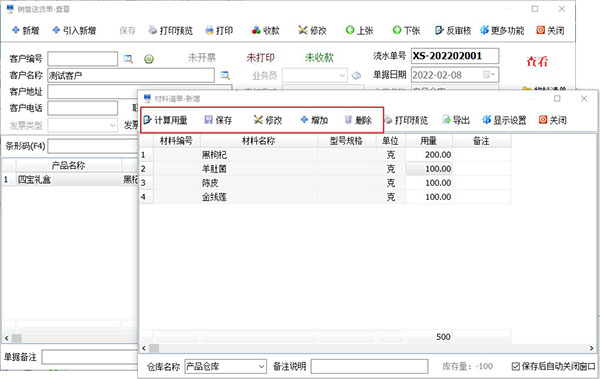Viewport: 600px width, 379px height.
Task: Click the 备注说明 input field
Action: [x=369, y=366]
